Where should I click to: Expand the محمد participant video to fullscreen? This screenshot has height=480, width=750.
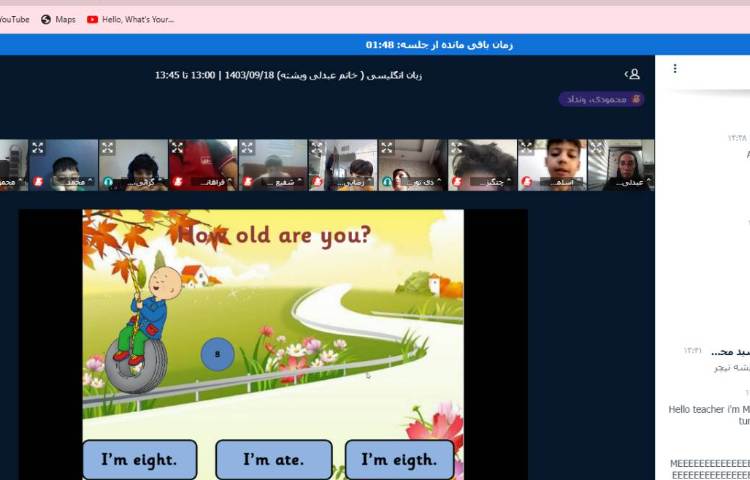38,148
